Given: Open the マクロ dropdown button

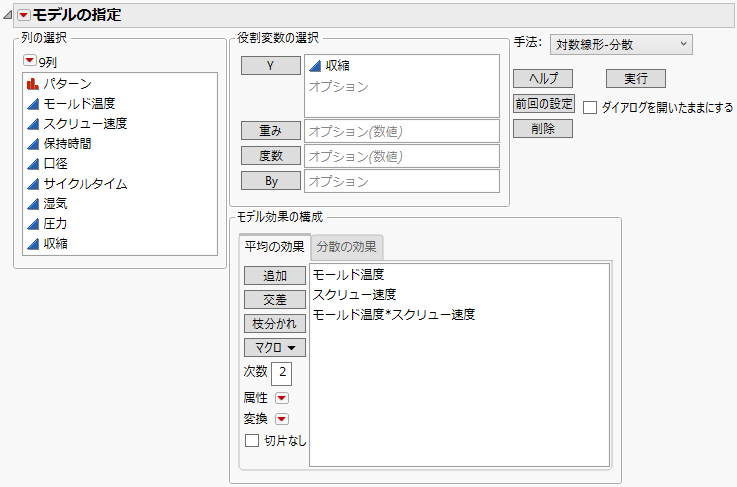Looking at the screenshot, I should [x=275, y=347].
